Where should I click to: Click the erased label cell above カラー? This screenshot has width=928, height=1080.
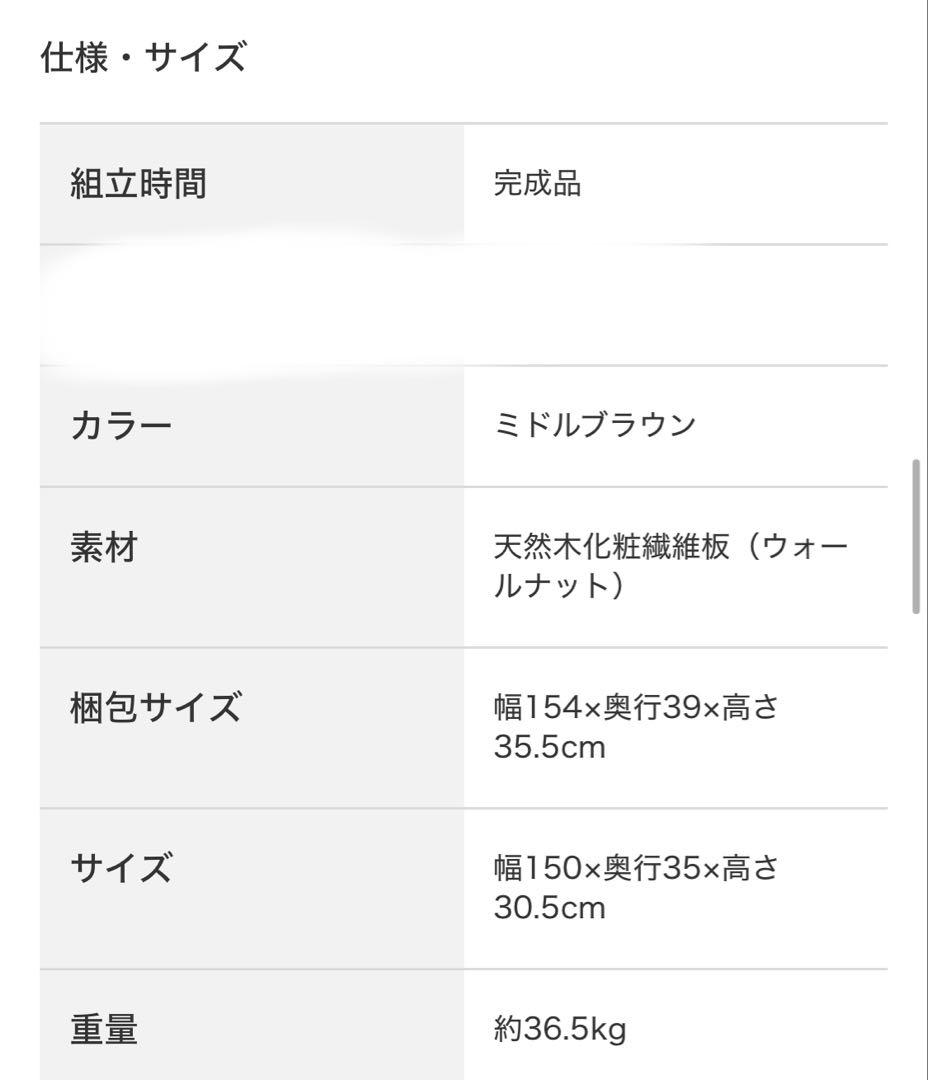[252, 305]
